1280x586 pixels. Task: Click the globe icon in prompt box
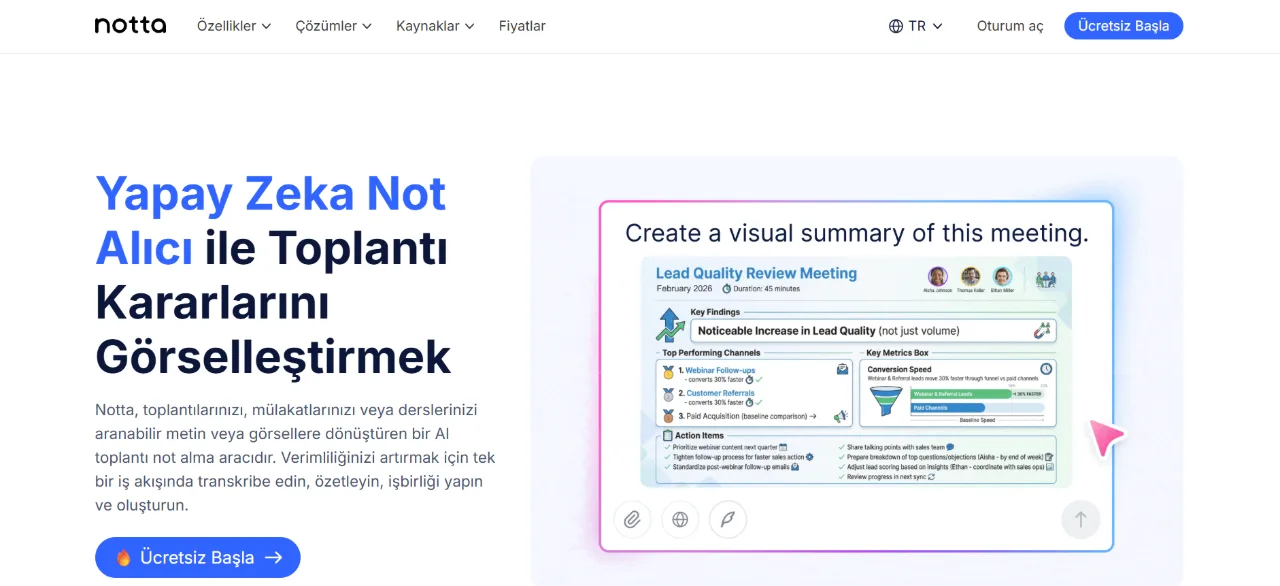(x=680, y=519)
